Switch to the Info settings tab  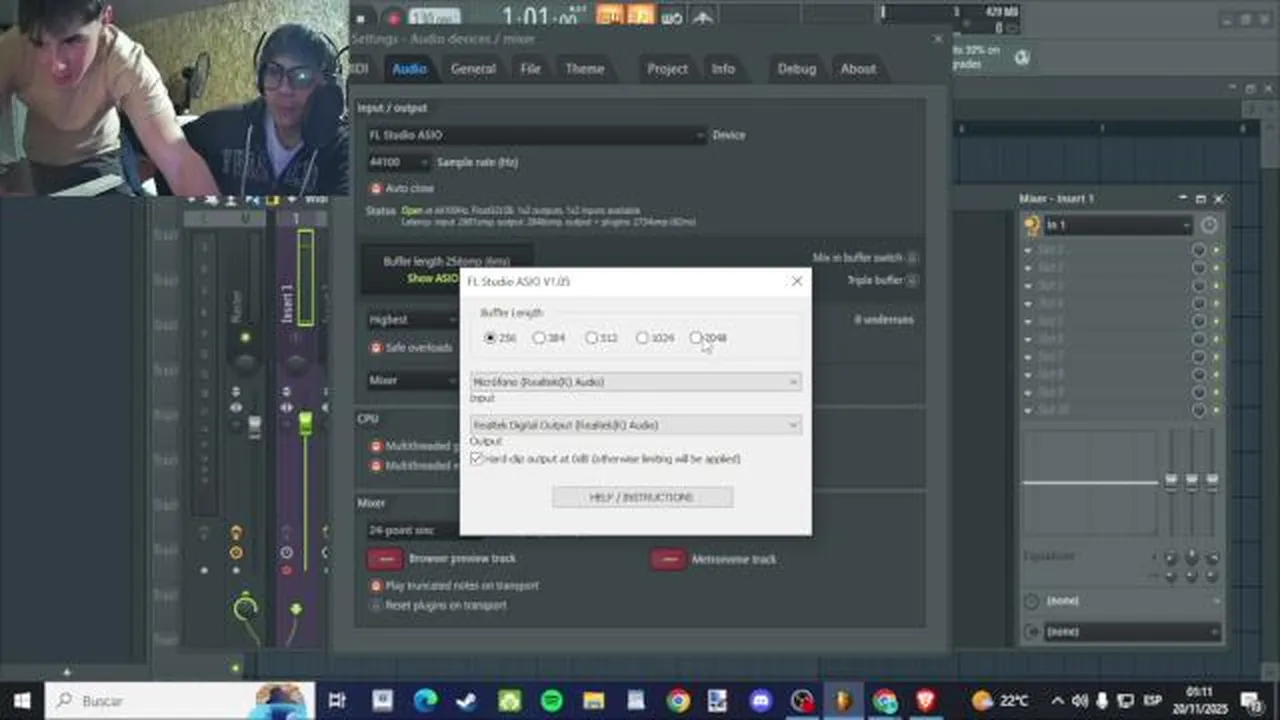723,69
